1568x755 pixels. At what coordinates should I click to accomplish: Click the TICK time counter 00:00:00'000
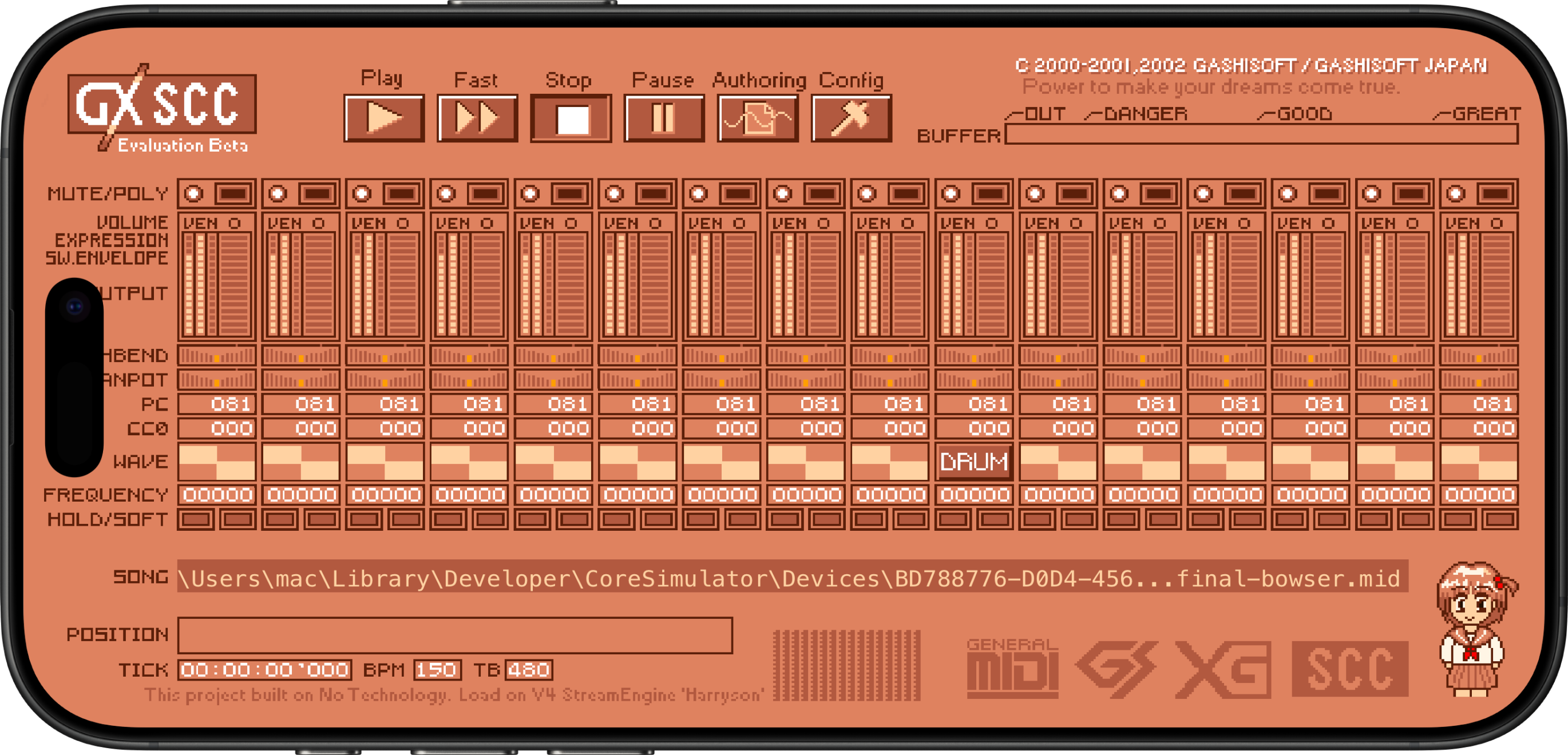tap(265, 670)
